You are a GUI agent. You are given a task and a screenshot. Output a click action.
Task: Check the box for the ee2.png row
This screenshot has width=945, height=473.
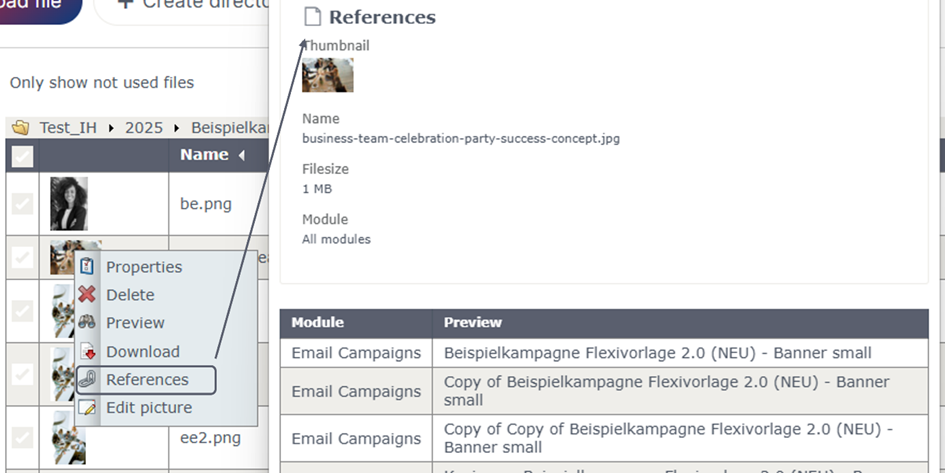(22, 437)
